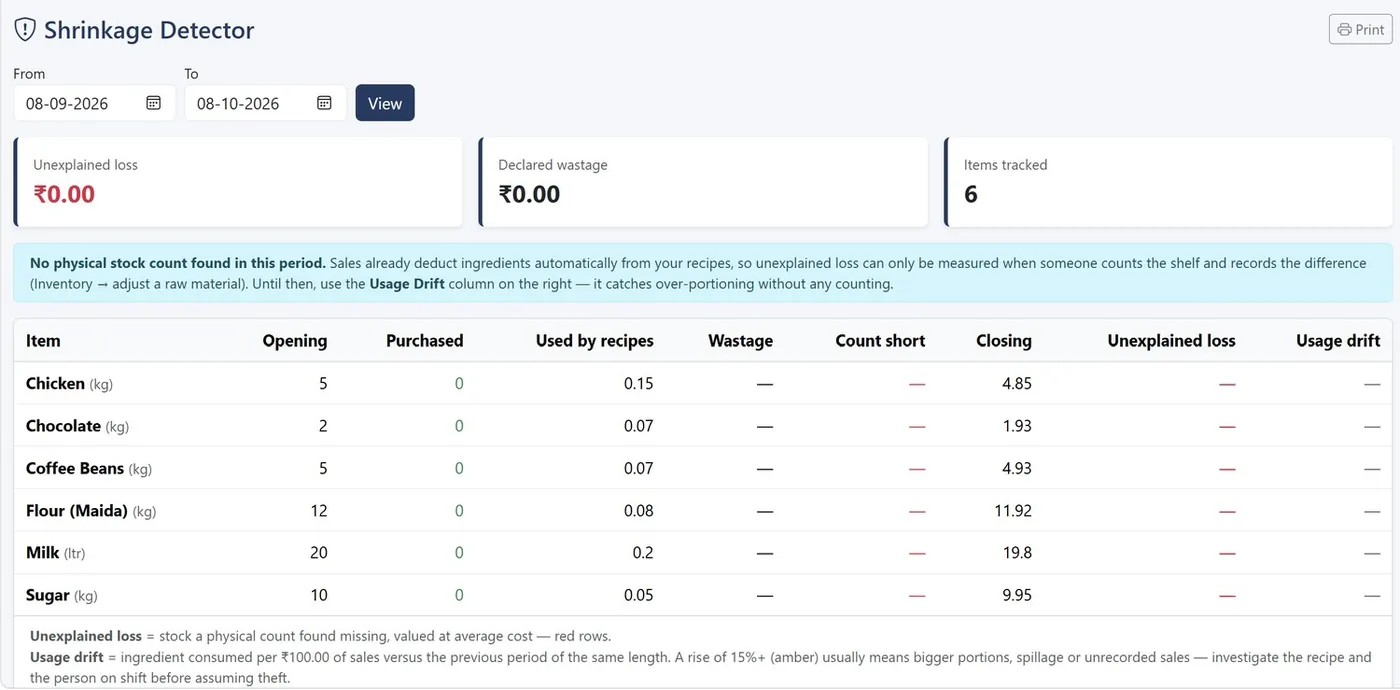This screenshot has height=690, width=1400.
Task: Click the Opening column header
Action: 295,341
